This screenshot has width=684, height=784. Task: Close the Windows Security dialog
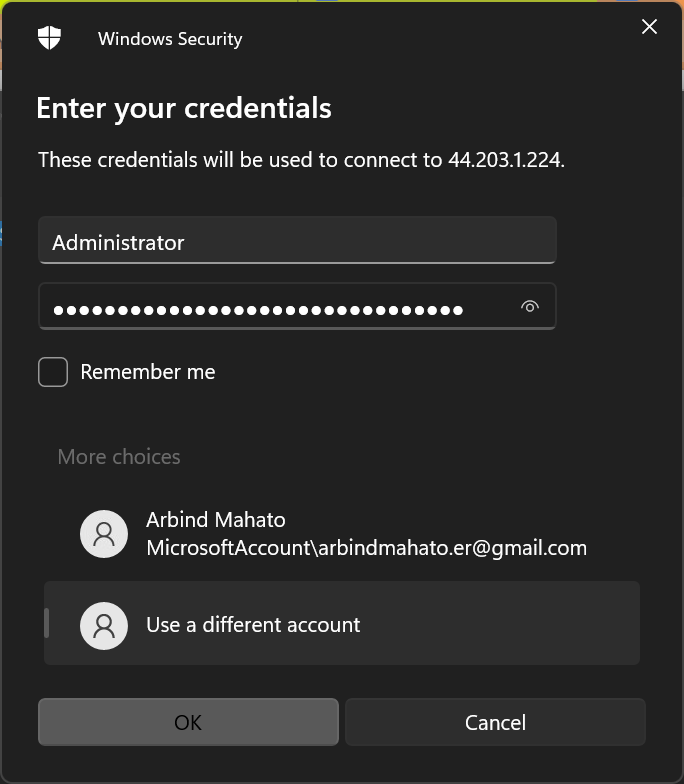point(649,26)
